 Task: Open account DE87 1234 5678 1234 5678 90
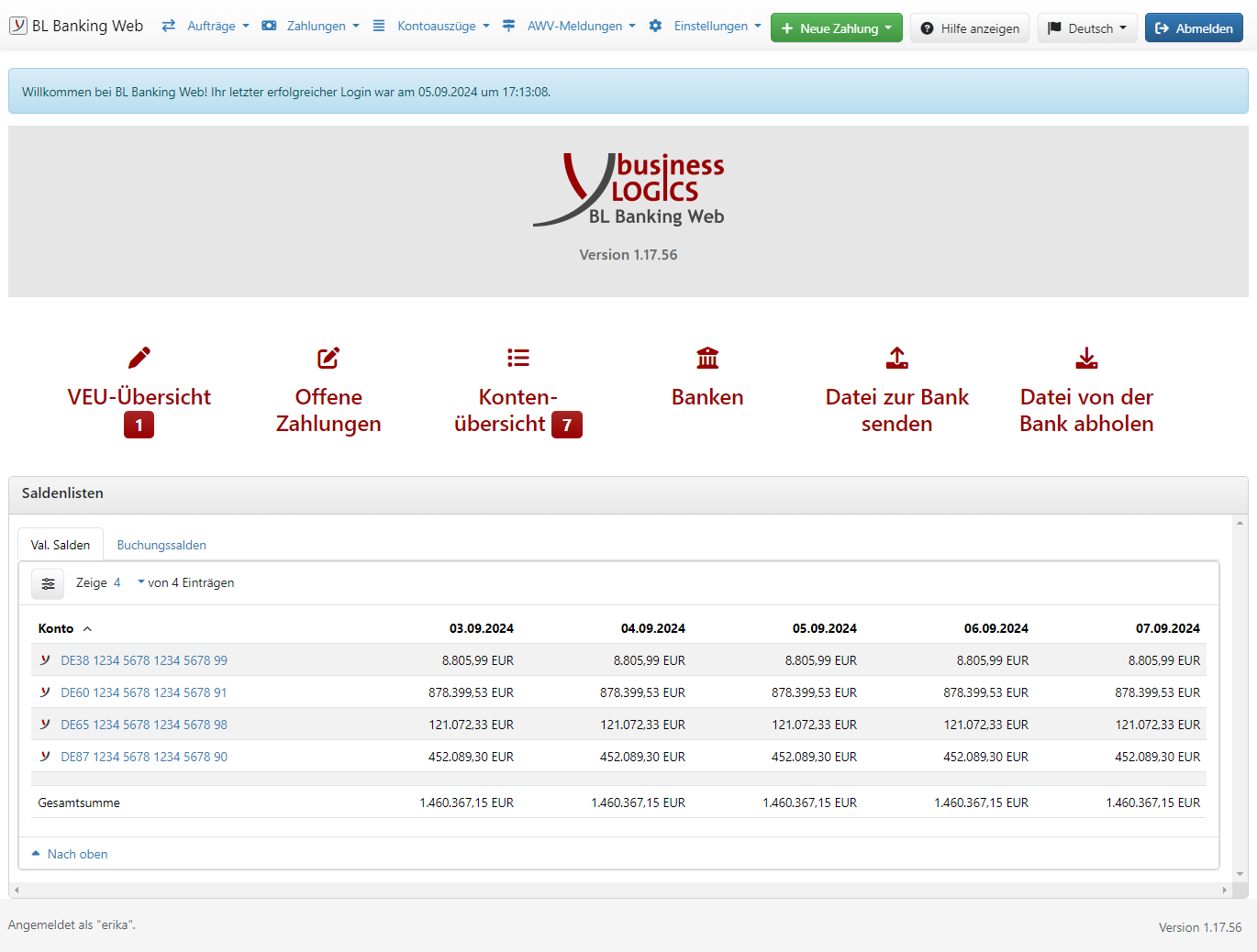click(144, 757)
